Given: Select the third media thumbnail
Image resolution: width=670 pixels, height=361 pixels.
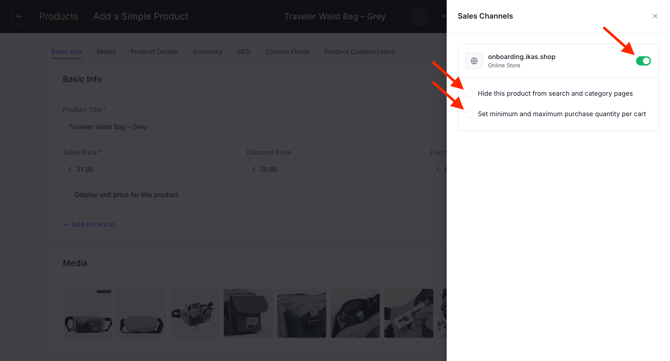Looking at the screenshot, I should [x=195, y=314].
